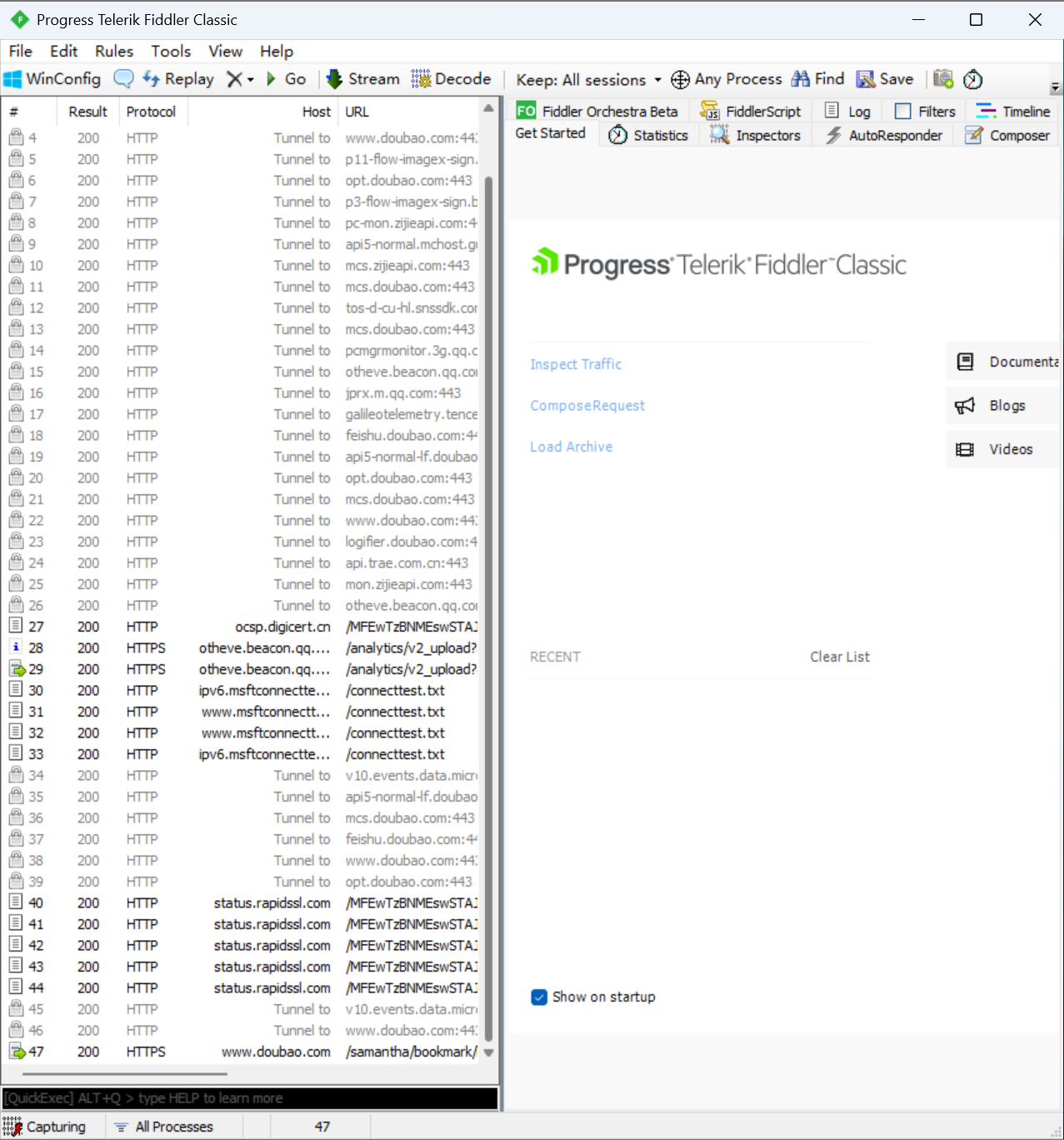Switch to the Log tab
This screenshot has height=1140, width=1064.
coord(848,111)
